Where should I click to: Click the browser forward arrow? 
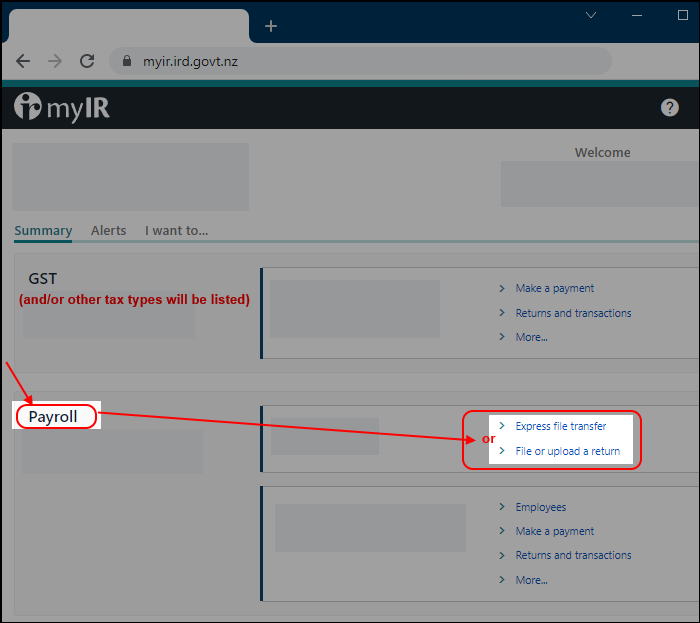[x=55, y=61]
